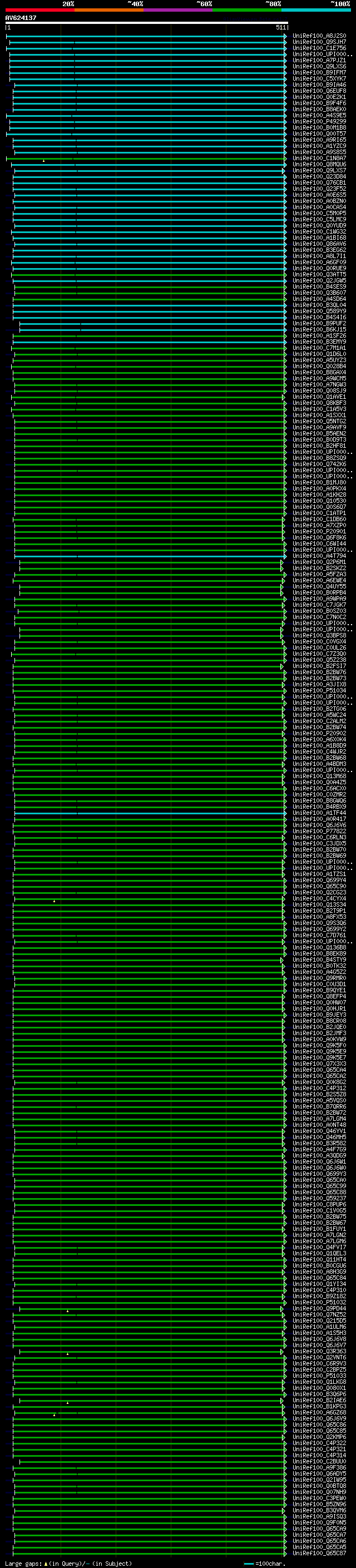Select the UniRef100_P77822 label
This screenshot has width=356, height=1568.
click(319, 832)
